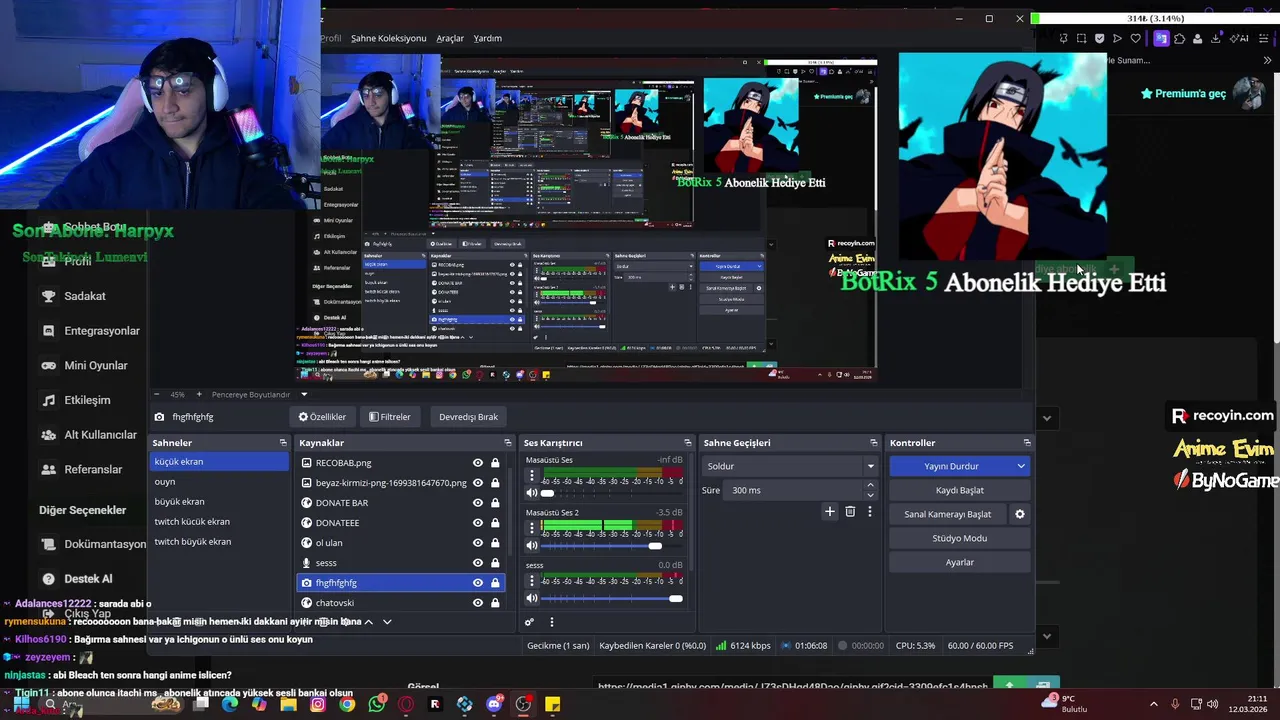Screen dimensions: 1280x720
Task: Hide the chatovski source
Action: pos(478,603)
